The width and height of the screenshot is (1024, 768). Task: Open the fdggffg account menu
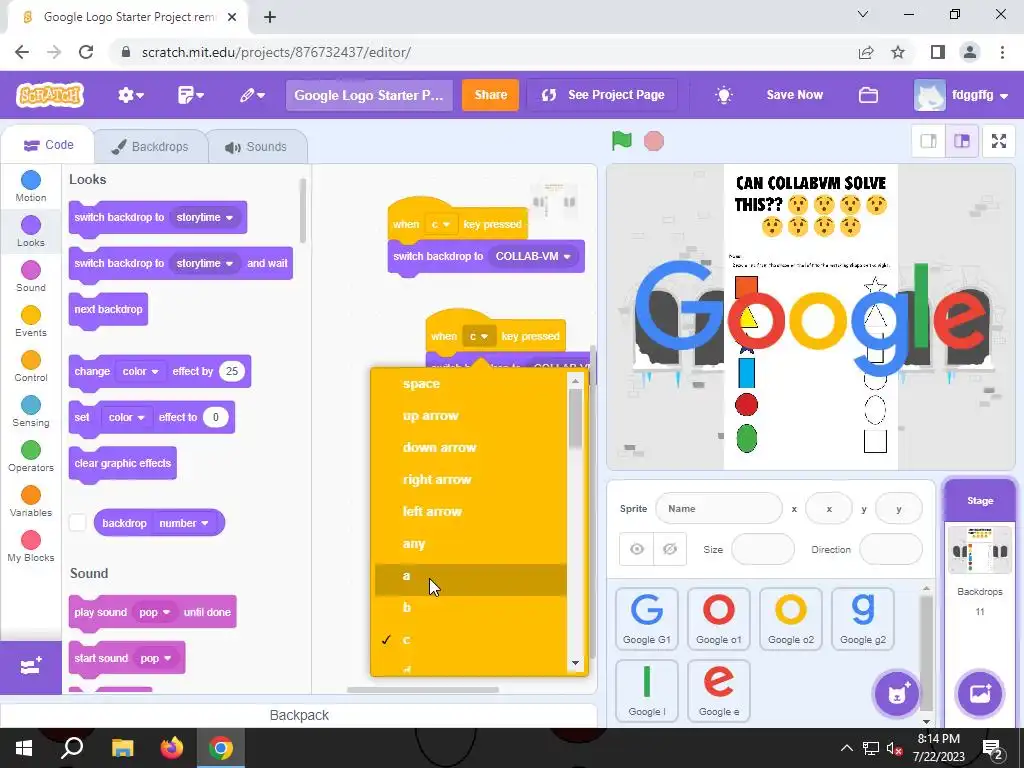961,95
